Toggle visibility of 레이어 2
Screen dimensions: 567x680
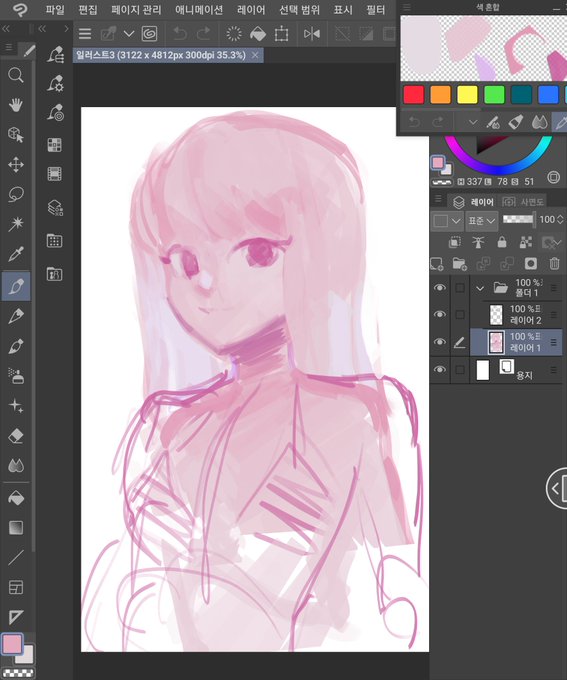pyautogui.click(x=439, y=314)
